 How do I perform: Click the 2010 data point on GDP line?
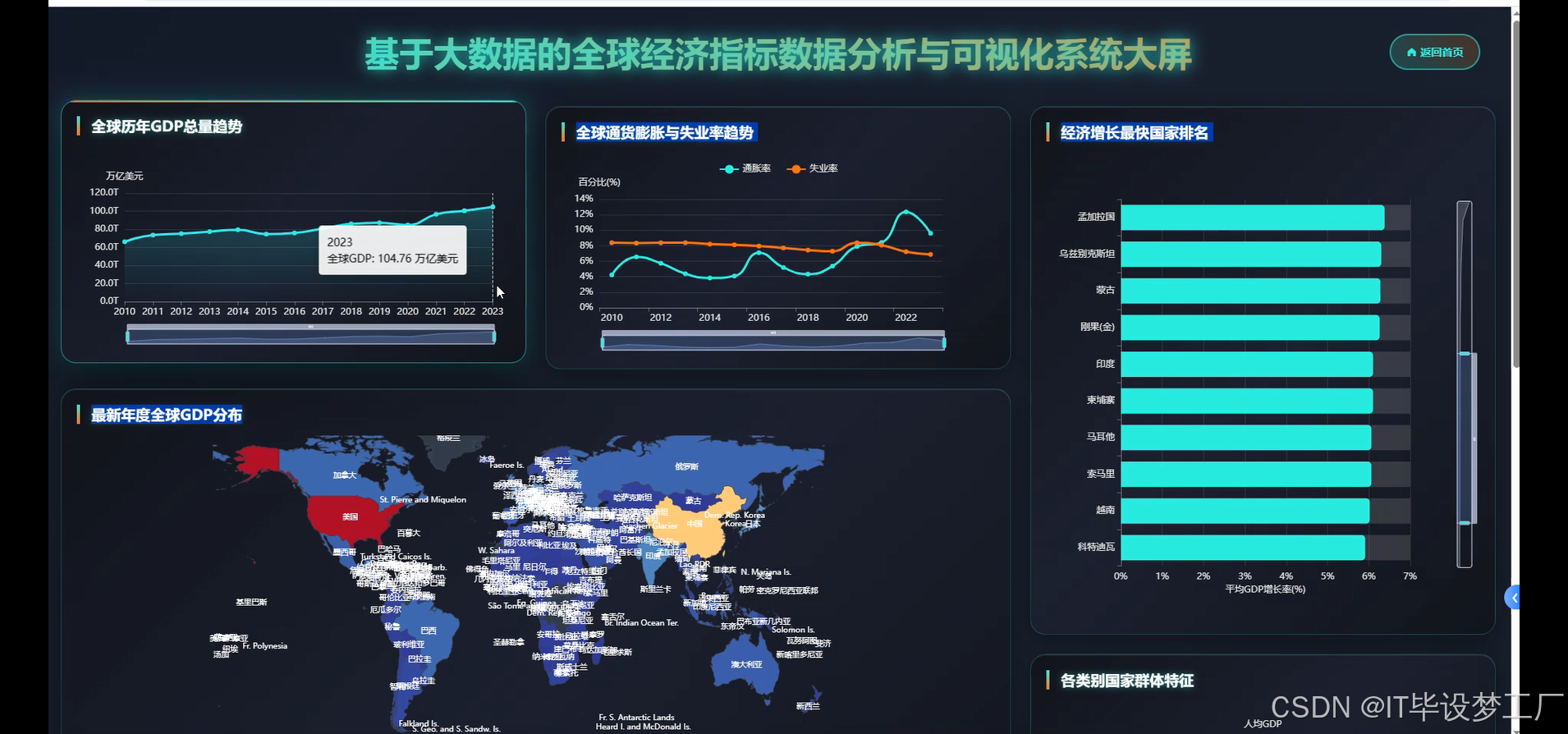(x=125, y=242)
